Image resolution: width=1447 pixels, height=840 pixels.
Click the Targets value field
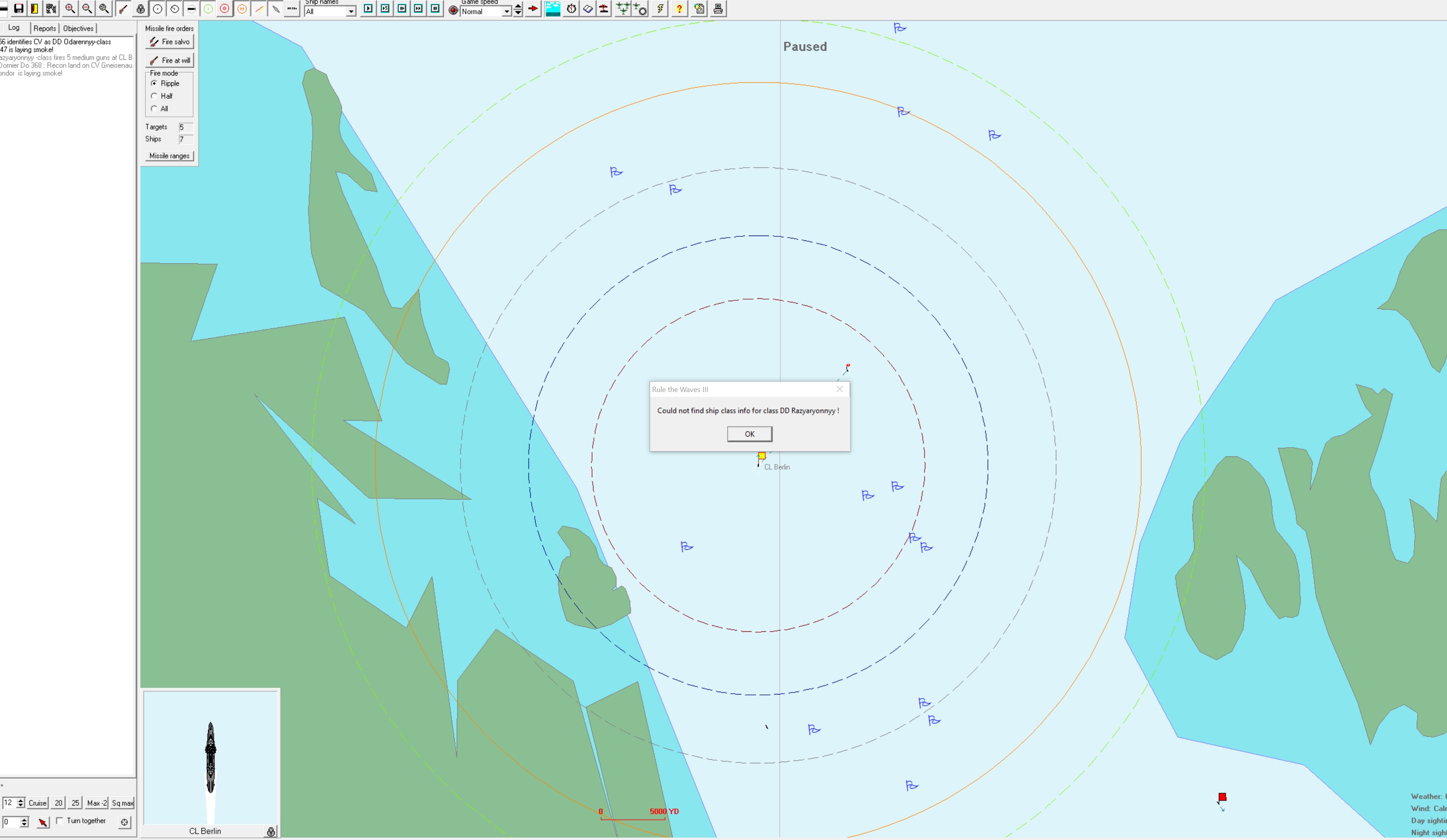(186, 127)
